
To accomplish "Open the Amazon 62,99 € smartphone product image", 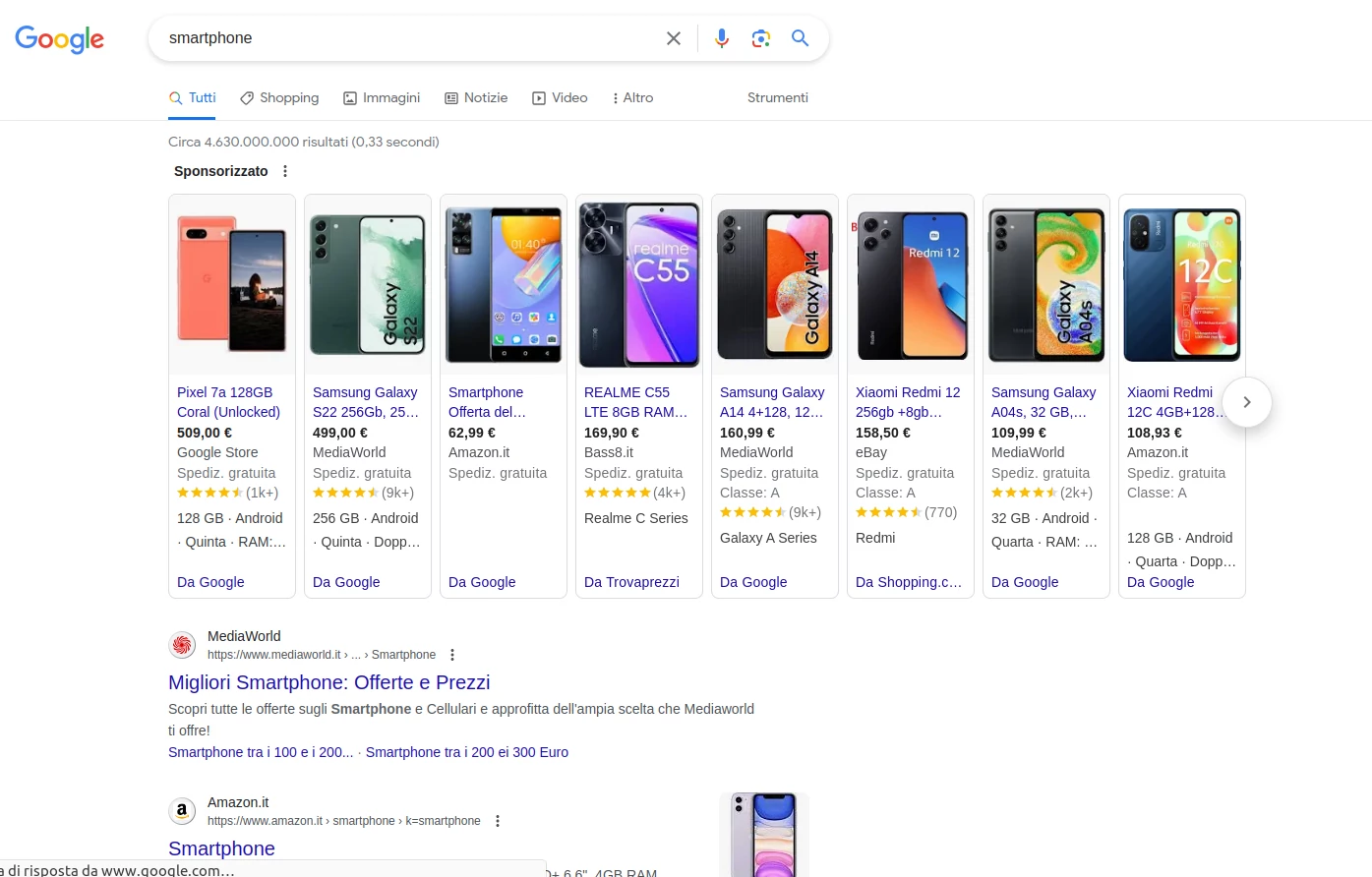I will (504, 284).
